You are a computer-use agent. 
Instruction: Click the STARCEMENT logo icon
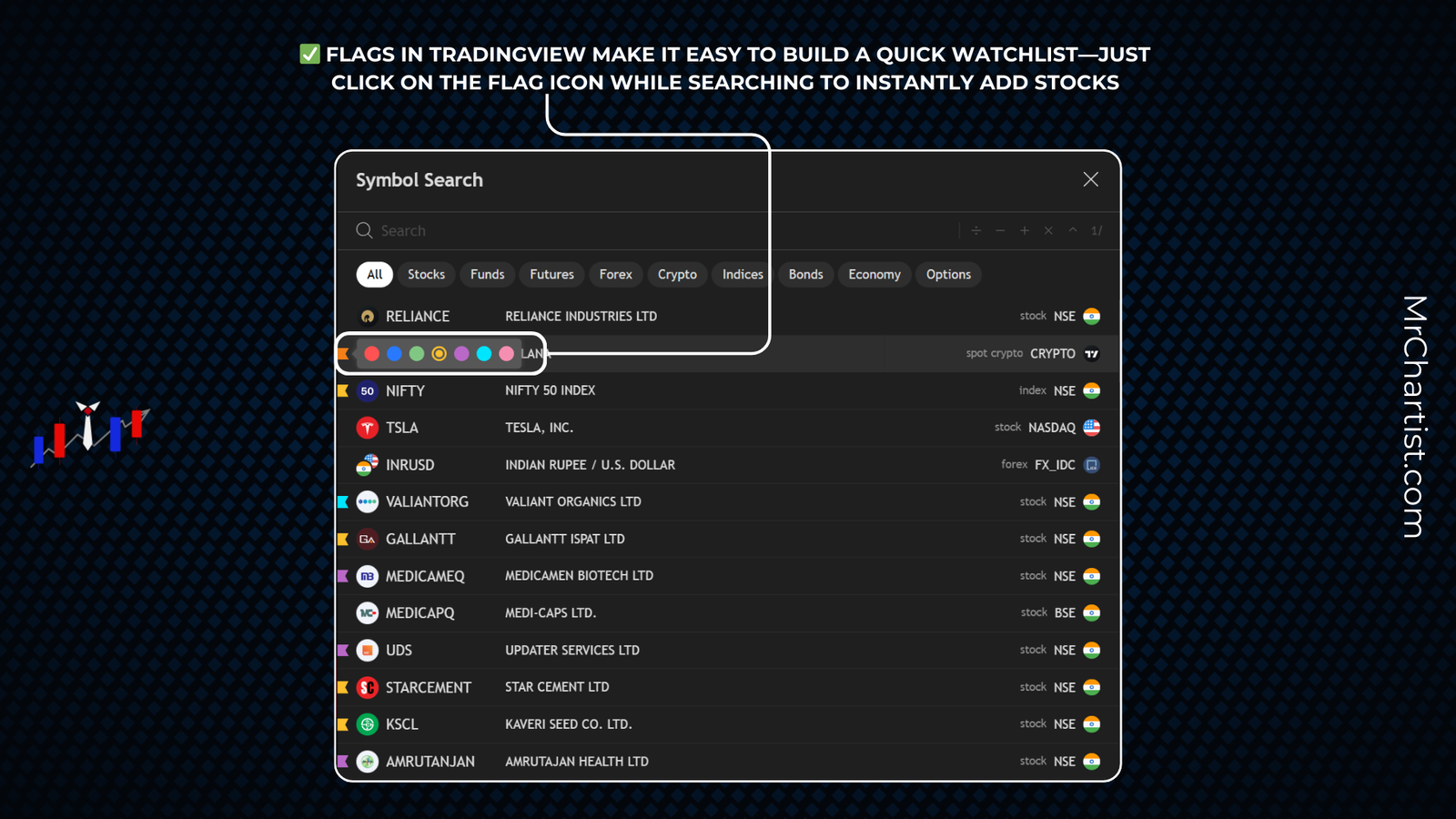pos(368,688)
